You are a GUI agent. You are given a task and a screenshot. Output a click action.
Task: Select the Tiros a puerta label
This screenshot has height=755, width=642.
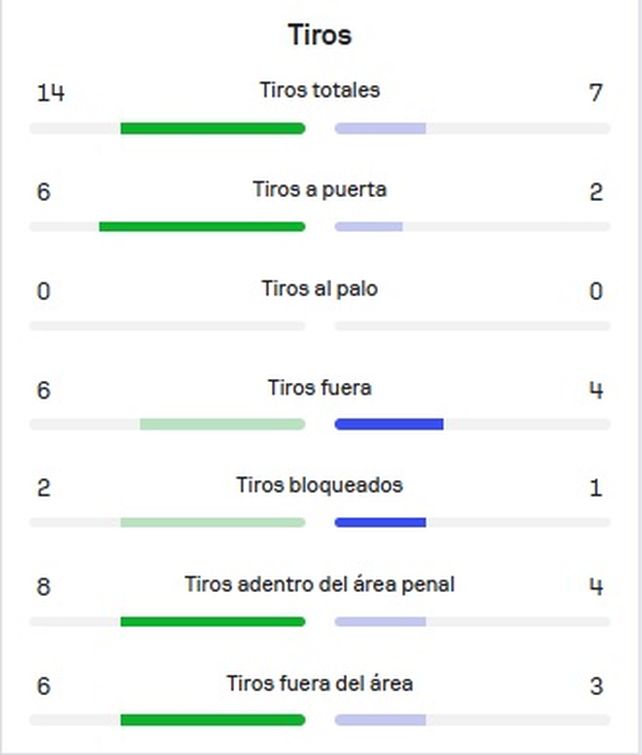click(320, 189)
